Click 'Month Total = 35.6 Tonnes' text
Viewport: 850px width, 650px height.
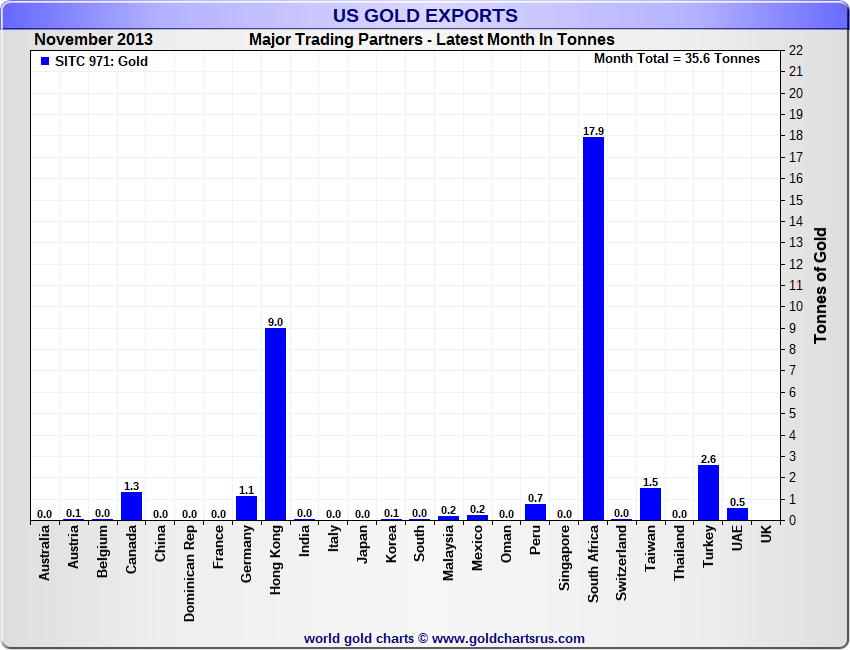677,59
